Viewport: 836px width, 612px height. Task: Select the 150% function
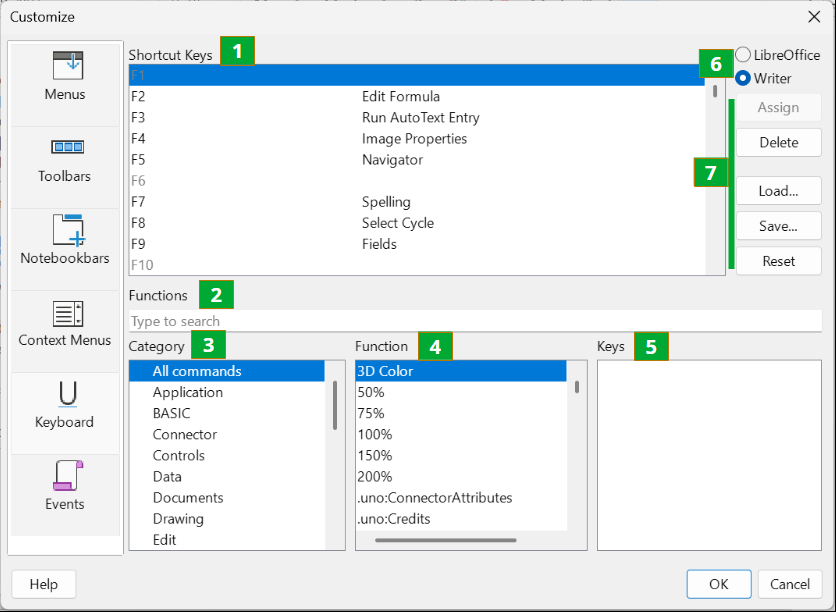point(461,455)
